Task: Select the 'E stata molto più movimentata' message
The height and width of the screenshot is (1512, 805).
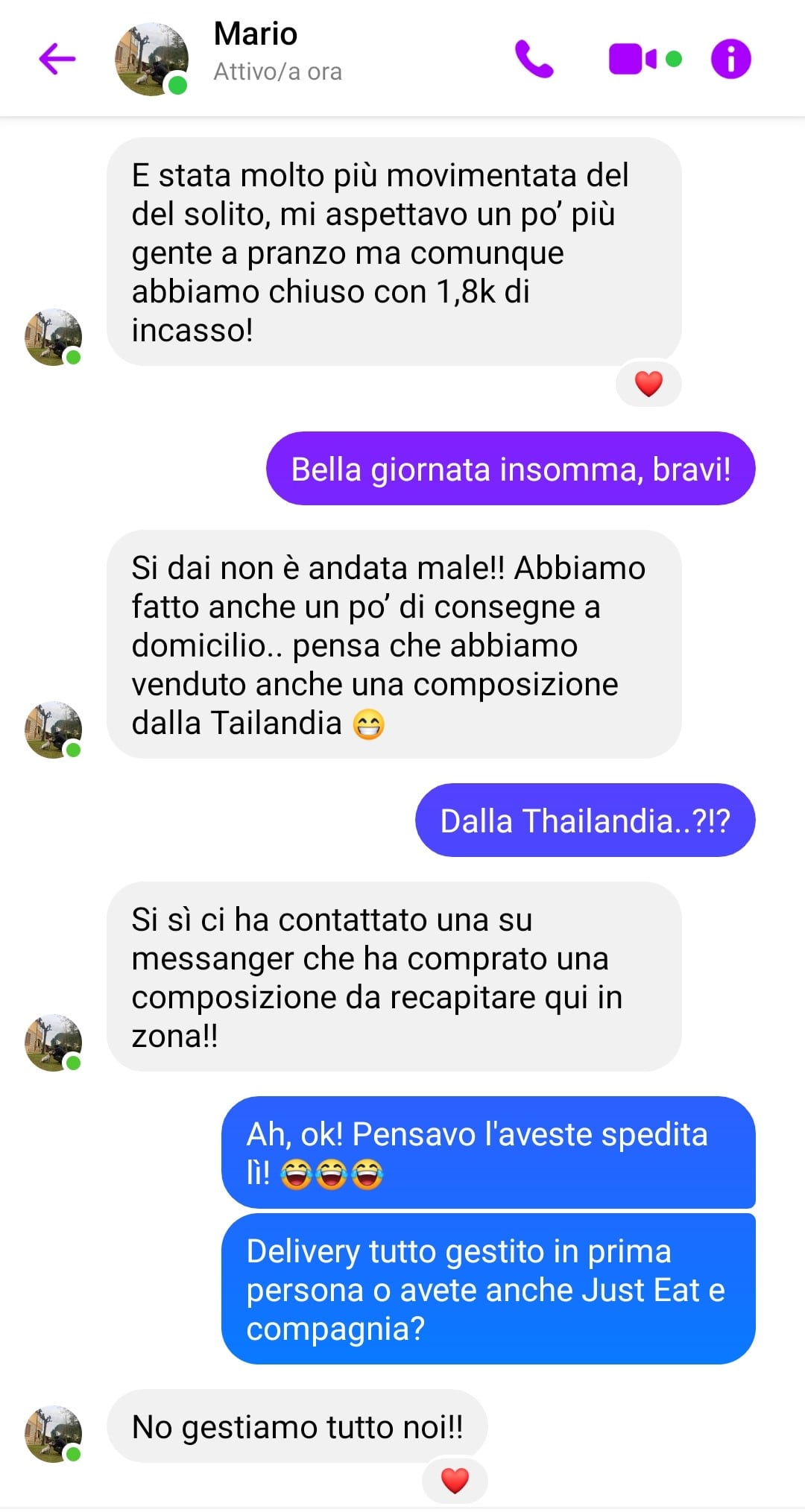Action: pyautogui.click(x=394, y=252)
